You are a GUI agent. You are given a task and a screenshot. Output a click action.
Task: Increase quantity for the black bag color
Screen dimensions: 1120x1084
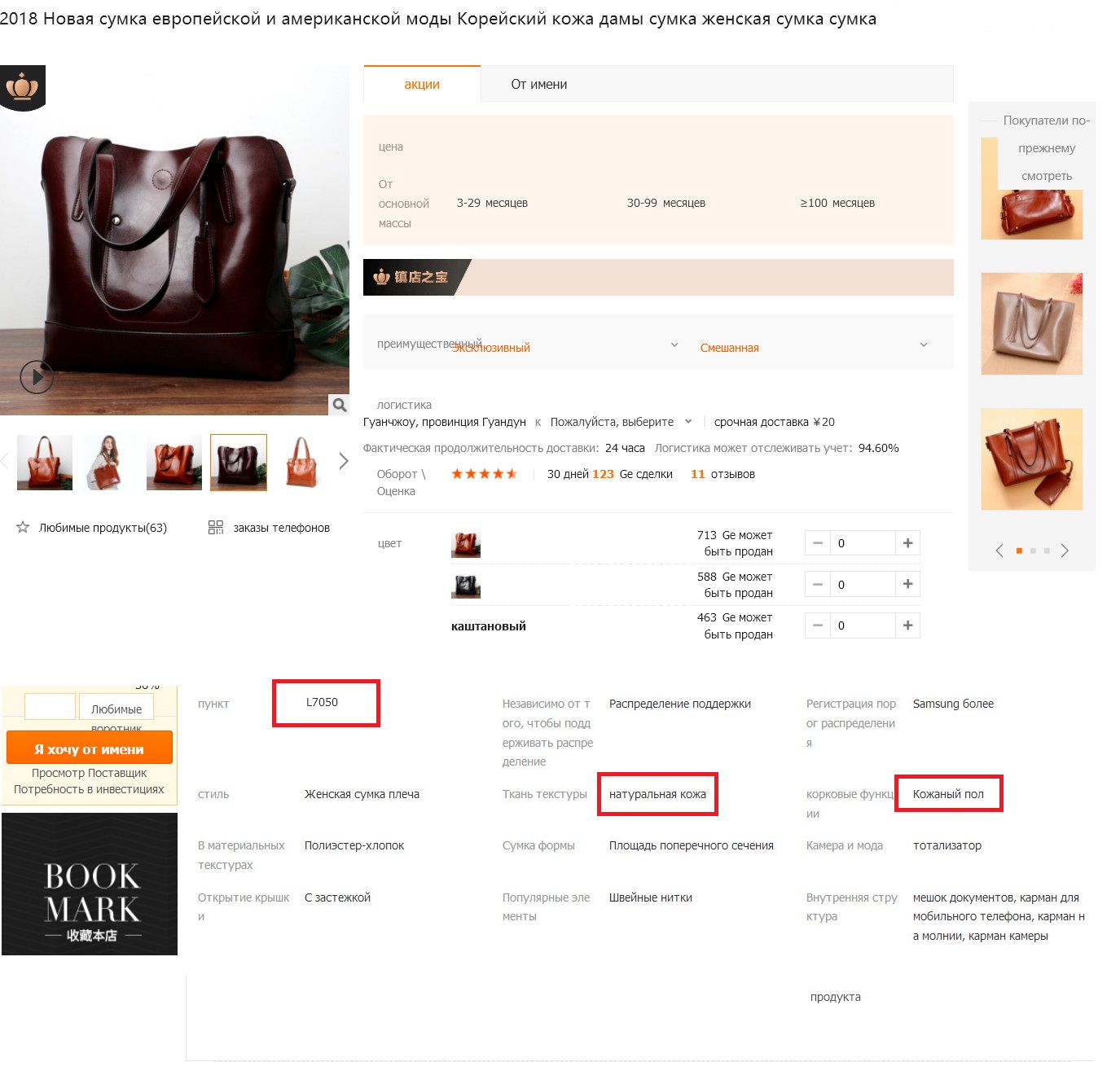(x=907, y=584)
